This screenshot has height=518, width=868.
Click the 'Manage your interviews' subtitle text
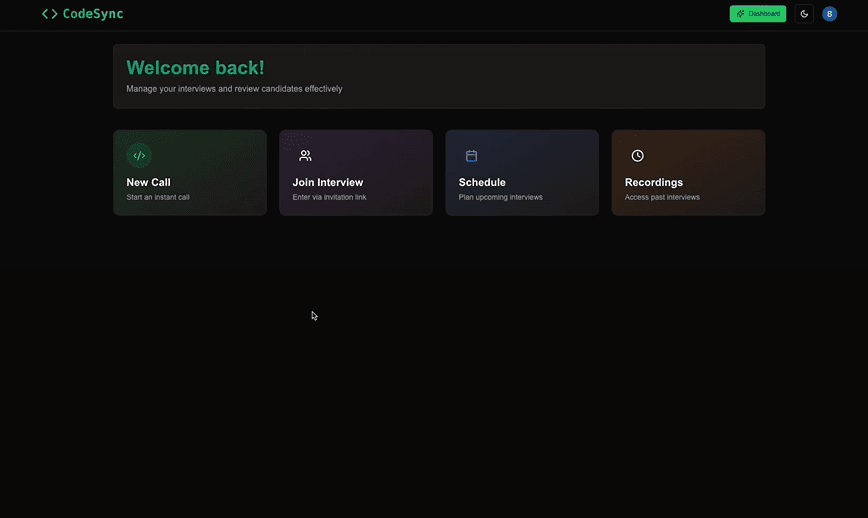[234, 89]
